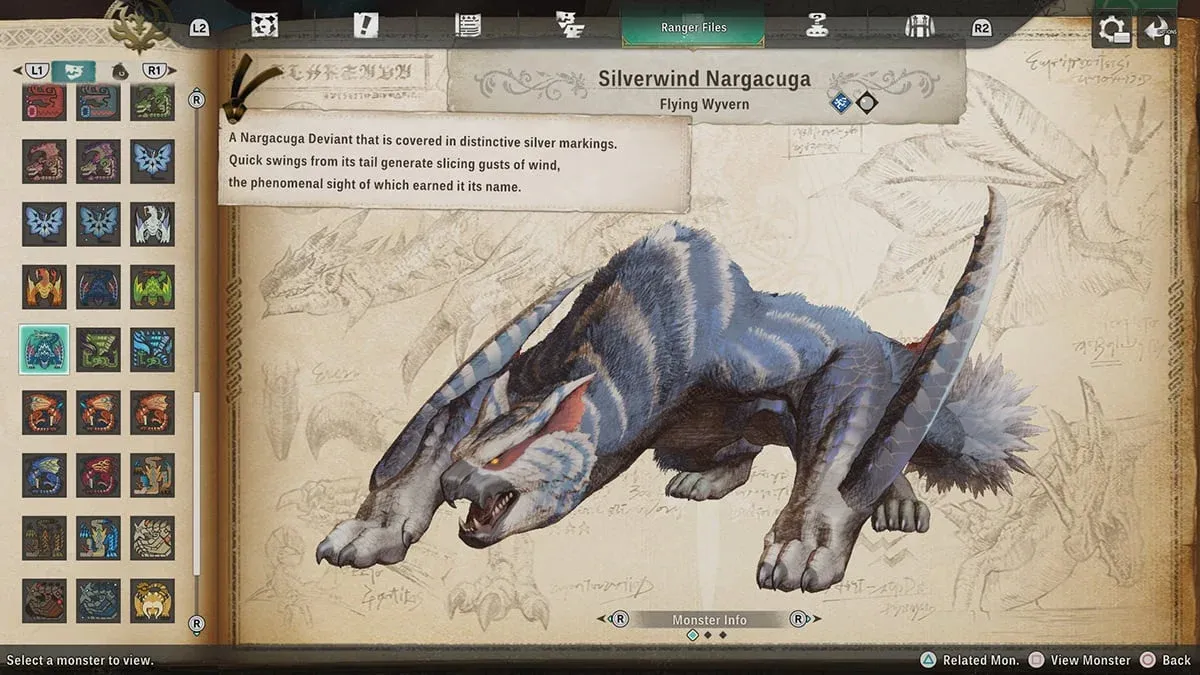Choose the golden maned monster icon at bottom

coord(152,600)
